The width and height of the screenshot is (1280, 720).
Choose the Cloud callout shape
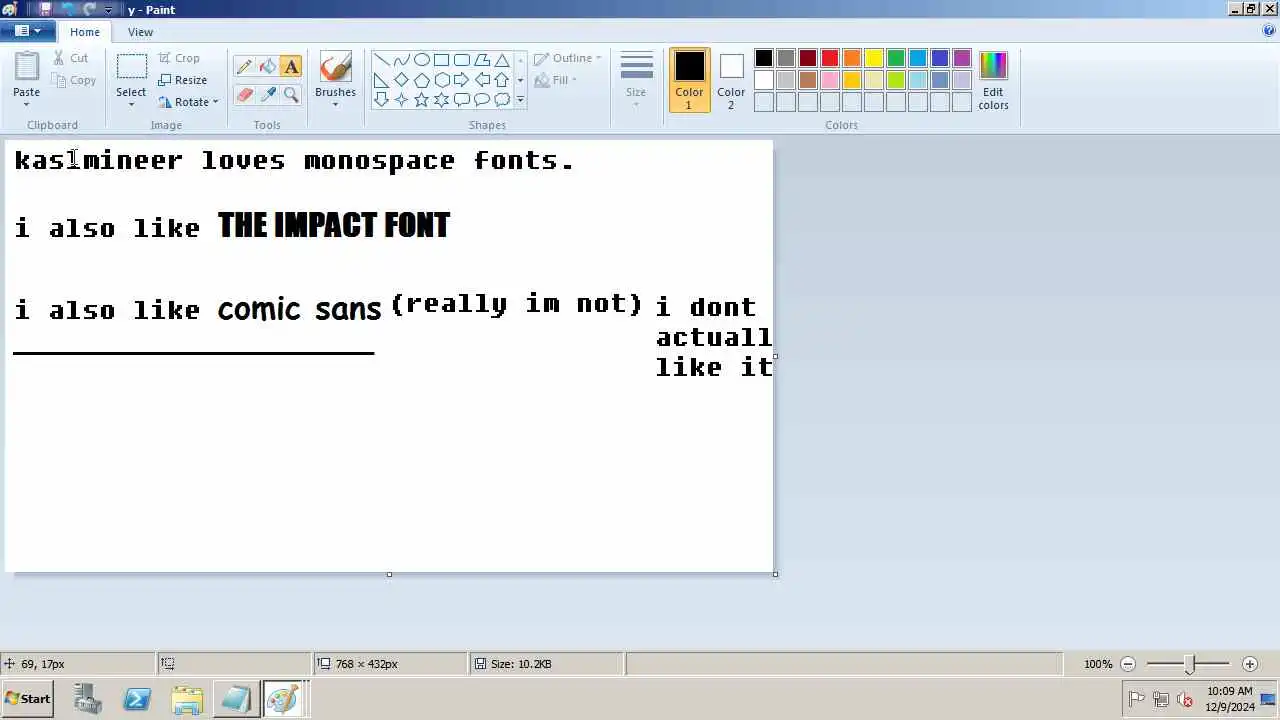[501, 100]
